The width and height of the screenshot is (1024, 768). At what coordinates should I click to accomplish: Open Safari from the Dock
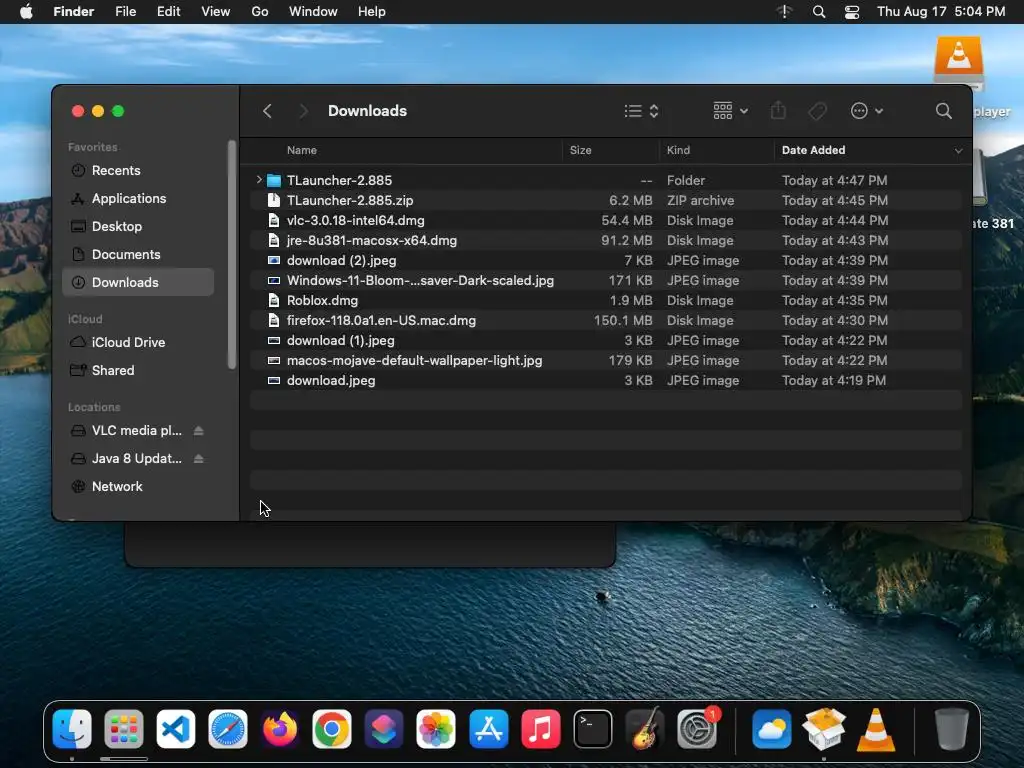[x=228, y=729]
